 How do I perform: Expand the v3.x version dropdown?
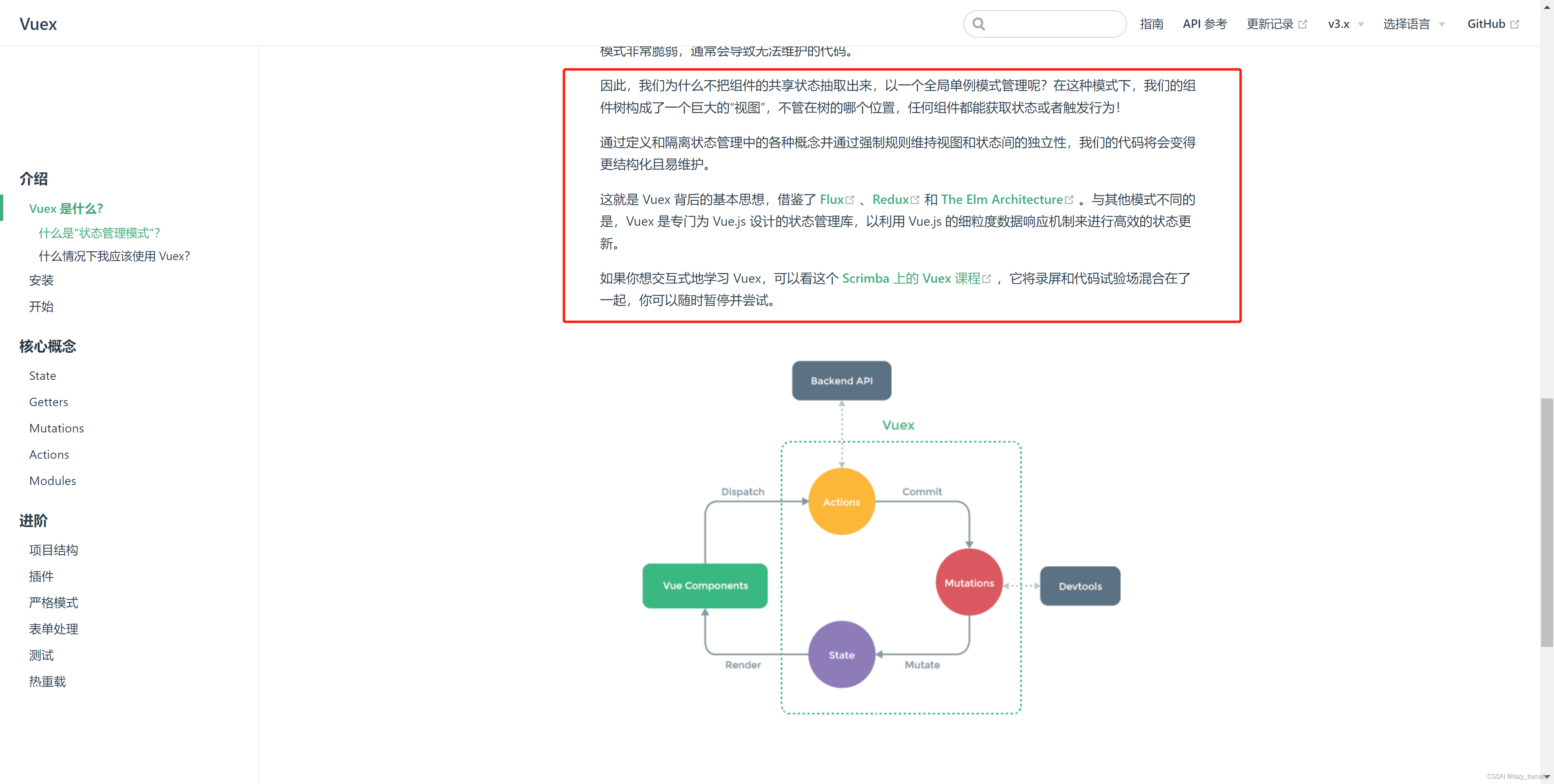click(1345, 24)
